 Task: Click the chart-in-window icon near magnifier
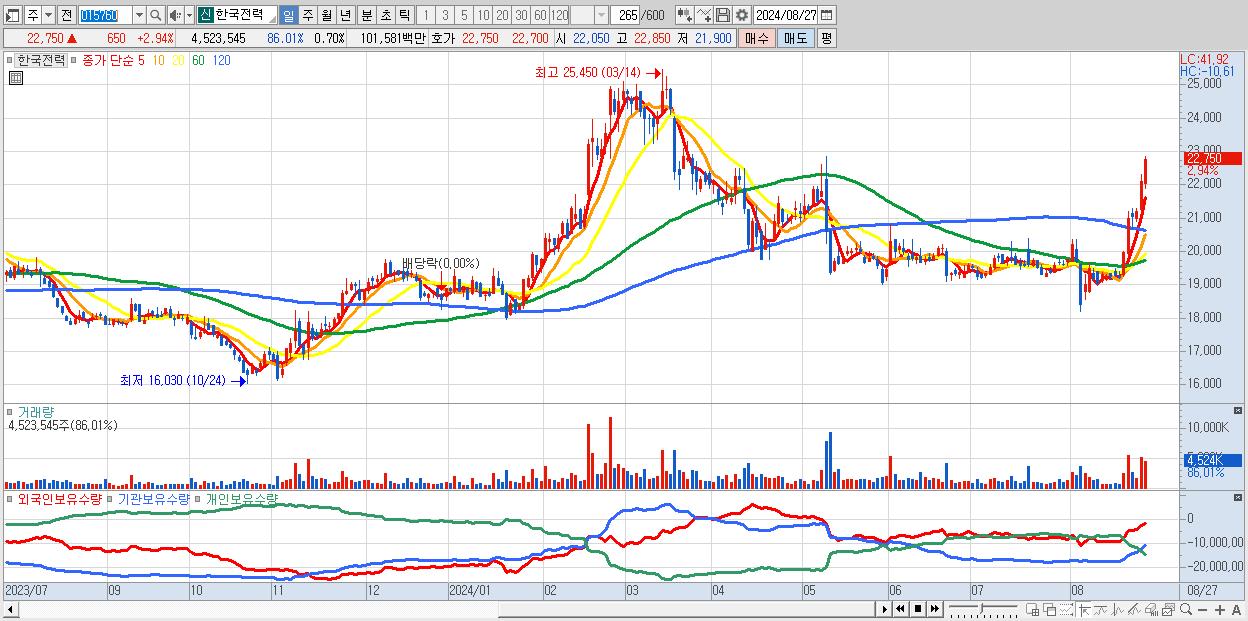[1168, 609]
